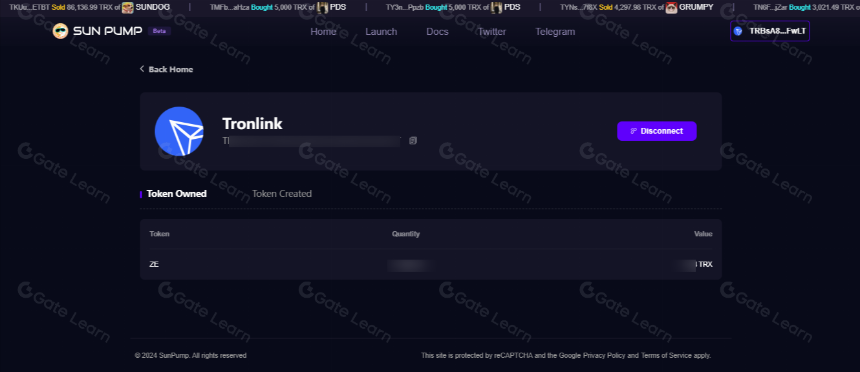Click the GRUMPY token icon in ticker

click(x=671, y=7)
